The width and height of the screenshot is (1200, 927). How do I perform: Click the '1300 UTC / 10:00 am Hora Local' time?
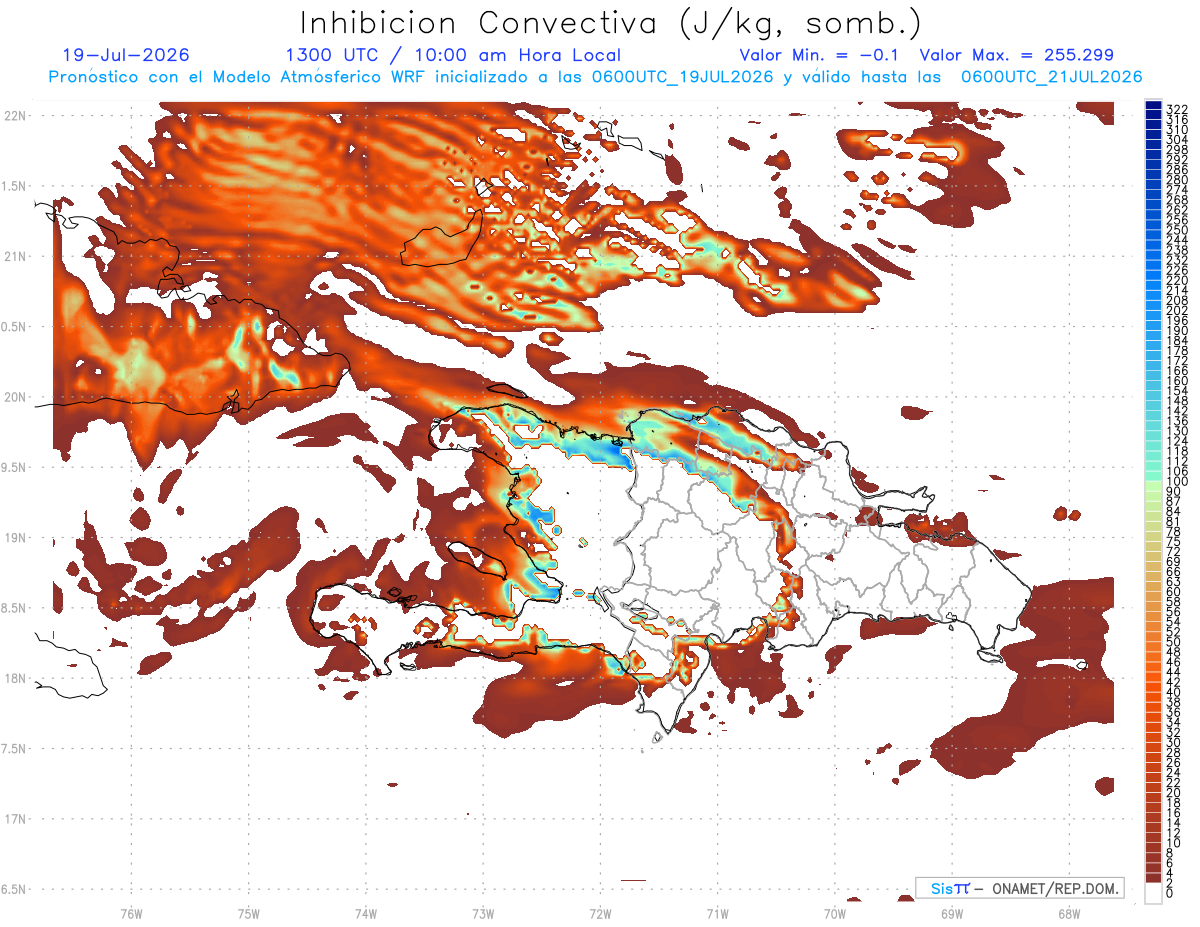[x=453, y=55]
